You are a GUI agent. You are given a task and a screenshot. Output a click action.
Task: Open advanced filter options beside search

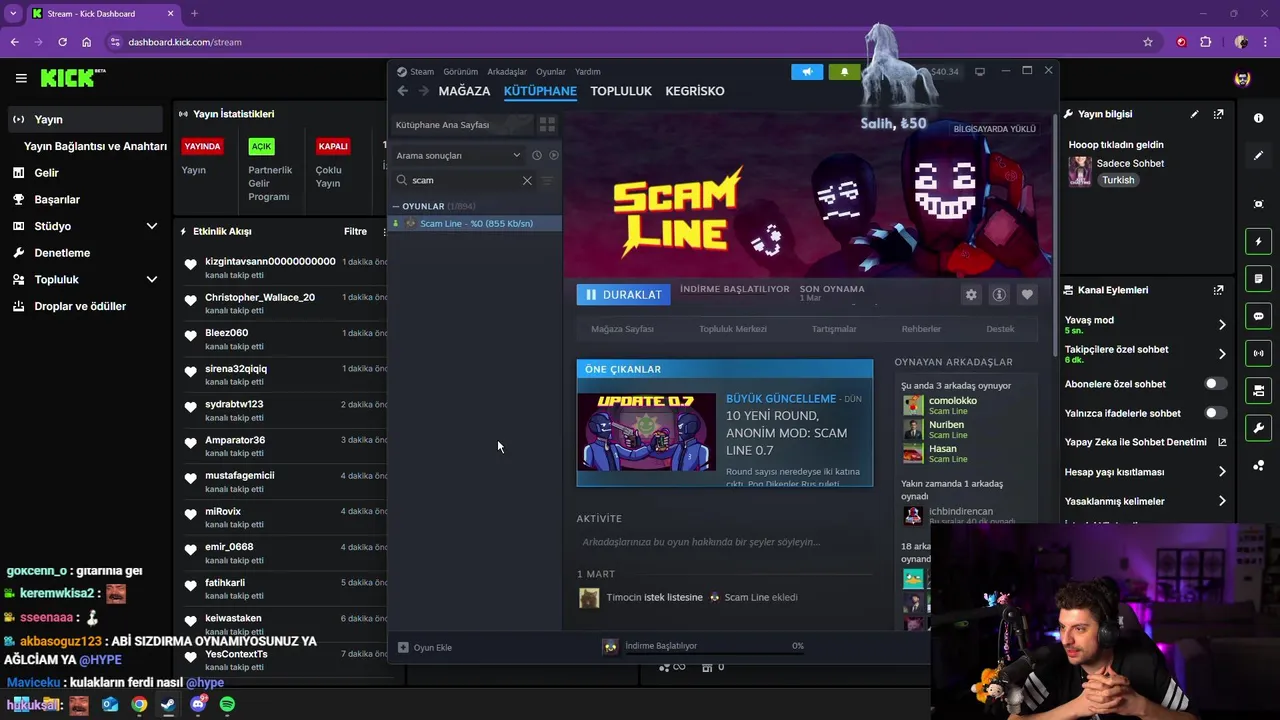pyautogui.click(x=547, y=180)
